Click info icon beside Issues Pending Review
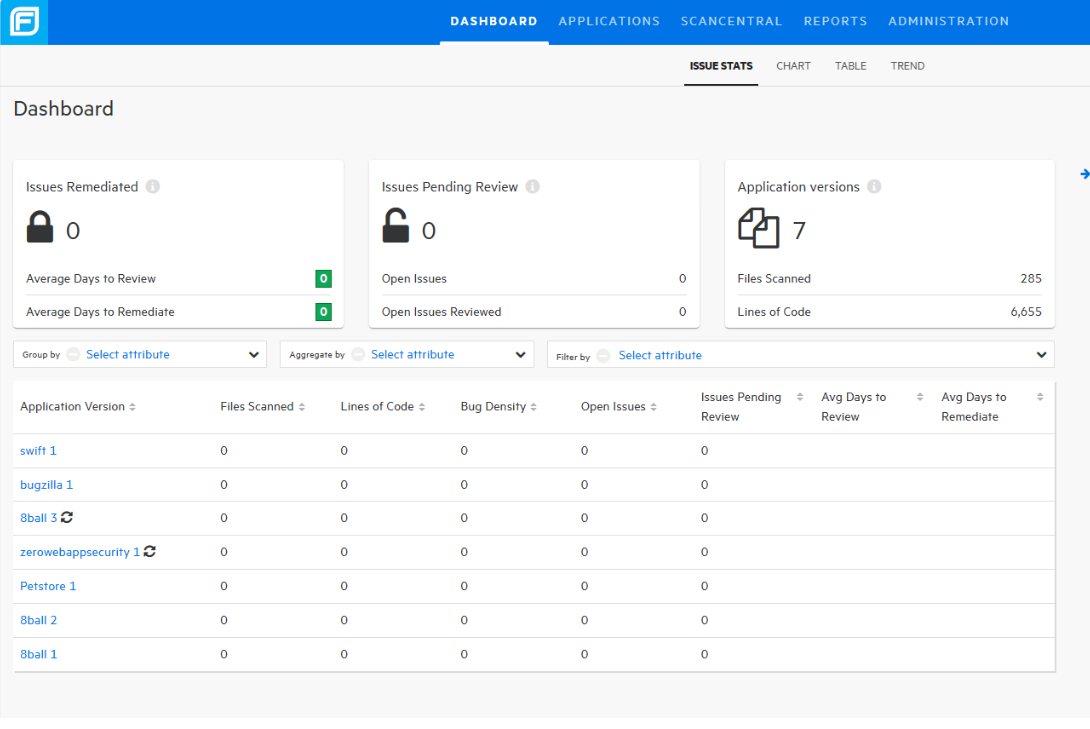The image size is (1090, 729). (533, 187)
